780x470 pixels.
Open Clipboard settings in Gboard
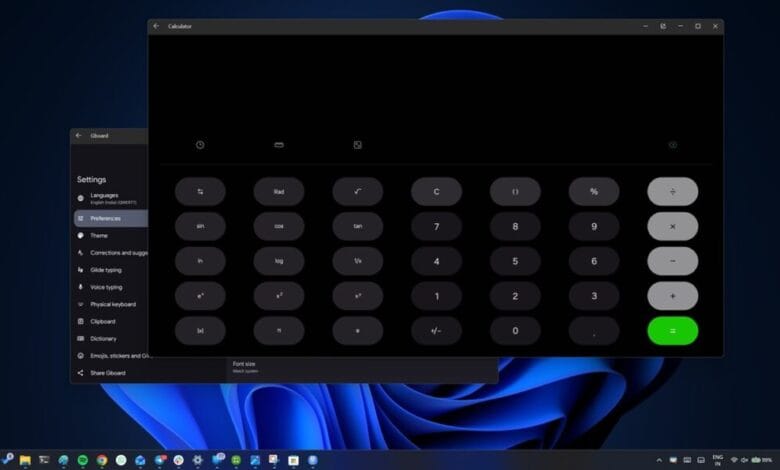point(102,321)
